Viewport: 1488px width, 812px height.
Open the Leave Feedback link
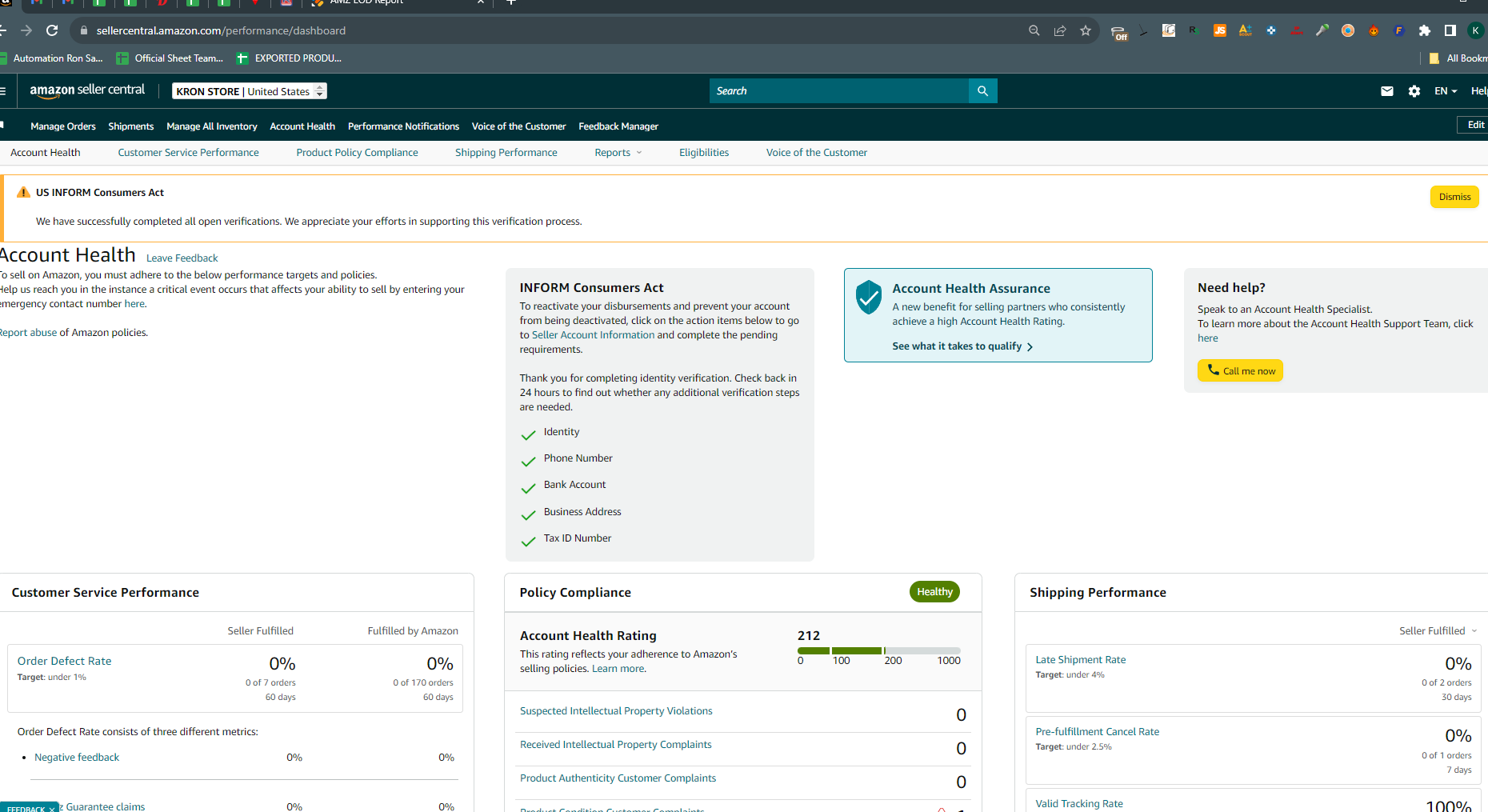(x=182, y=258)
